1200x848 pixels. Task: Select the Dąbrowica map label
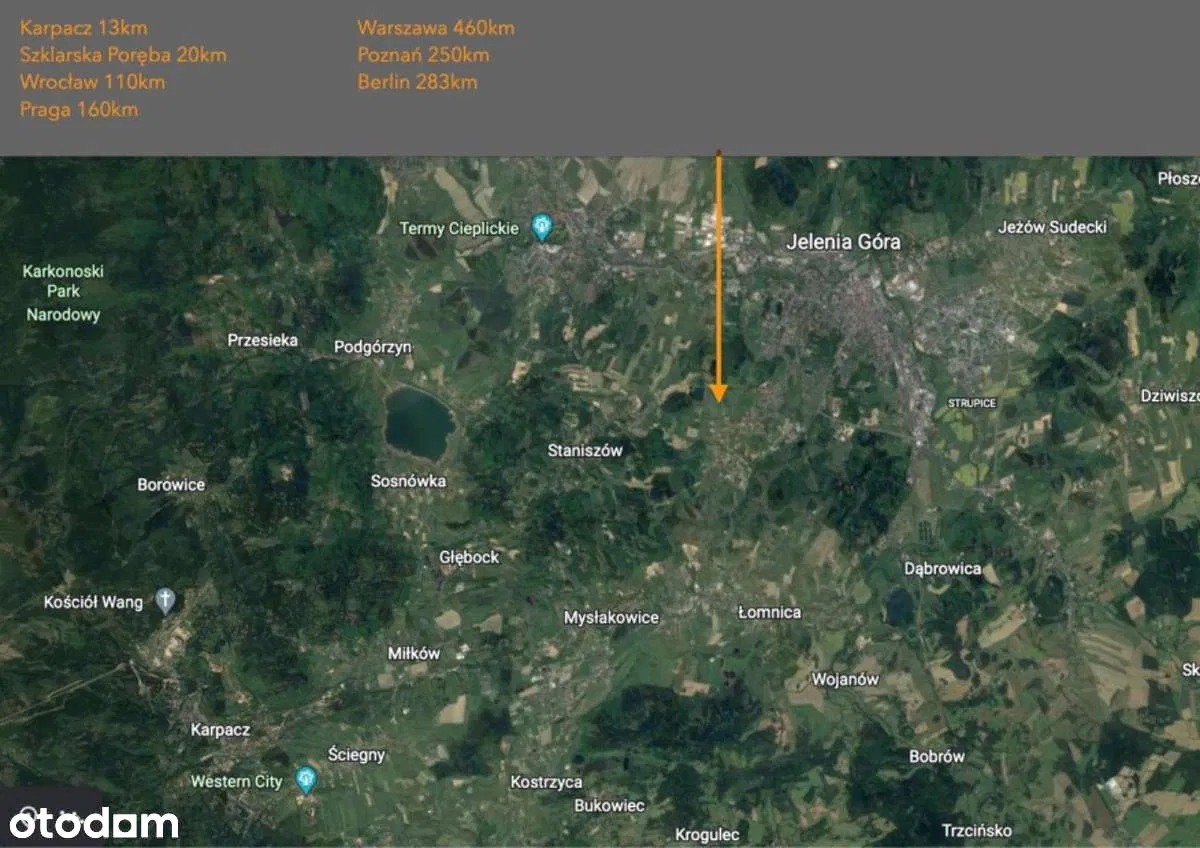point(942,568)
